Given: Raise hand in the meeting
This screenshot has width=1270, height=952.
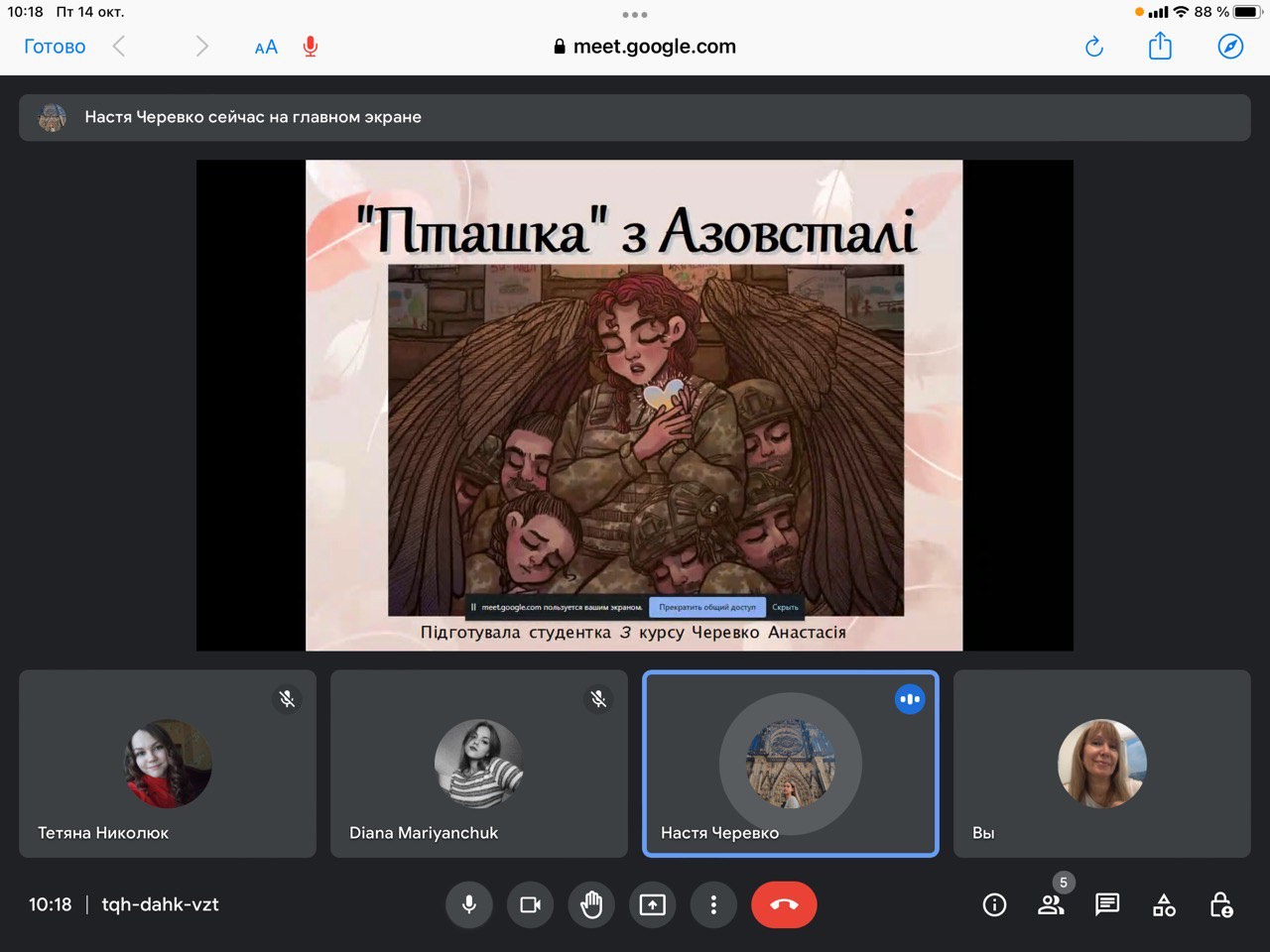Looking at the screenshot, I should (x=591, y=904).
